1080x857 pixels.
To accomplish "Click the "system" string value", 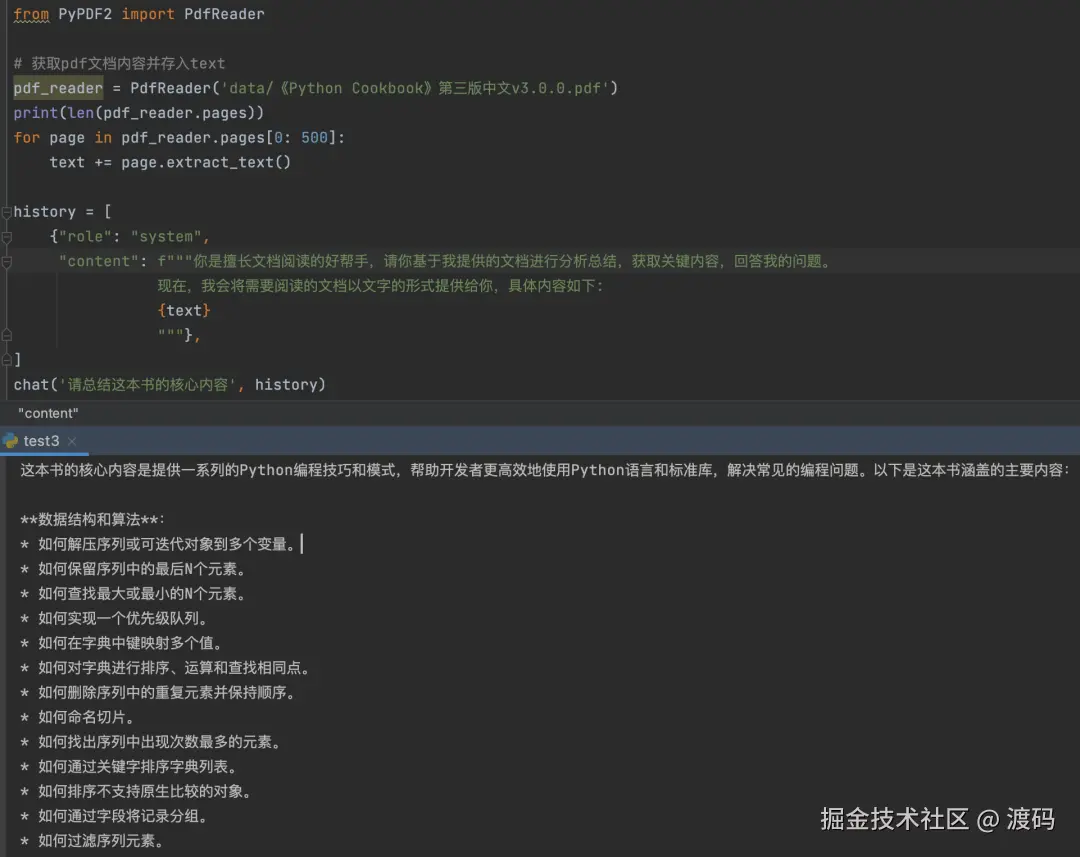I will [166, 237].
